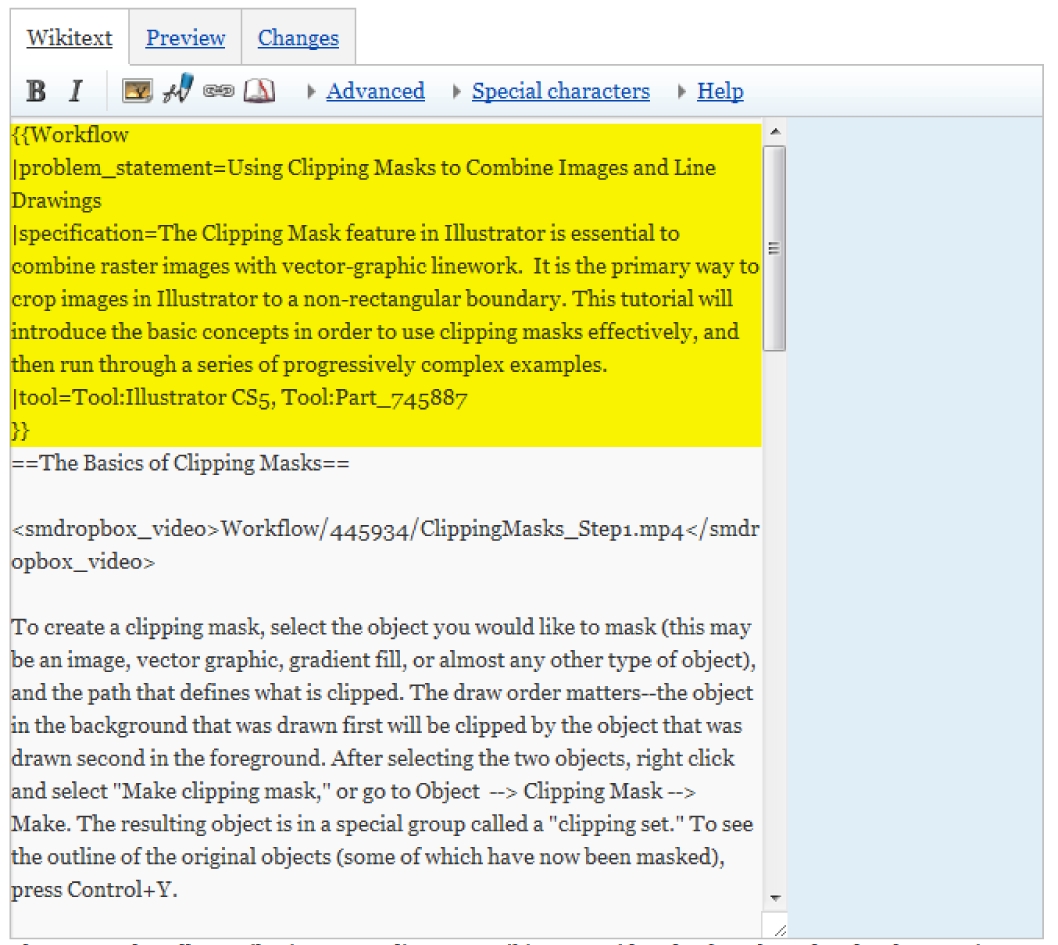The height and width of the screenshot is (945, 1058).
Task: Click the '|tool=Tool:Illustrator CS5' line
Action: coord(240,397)
